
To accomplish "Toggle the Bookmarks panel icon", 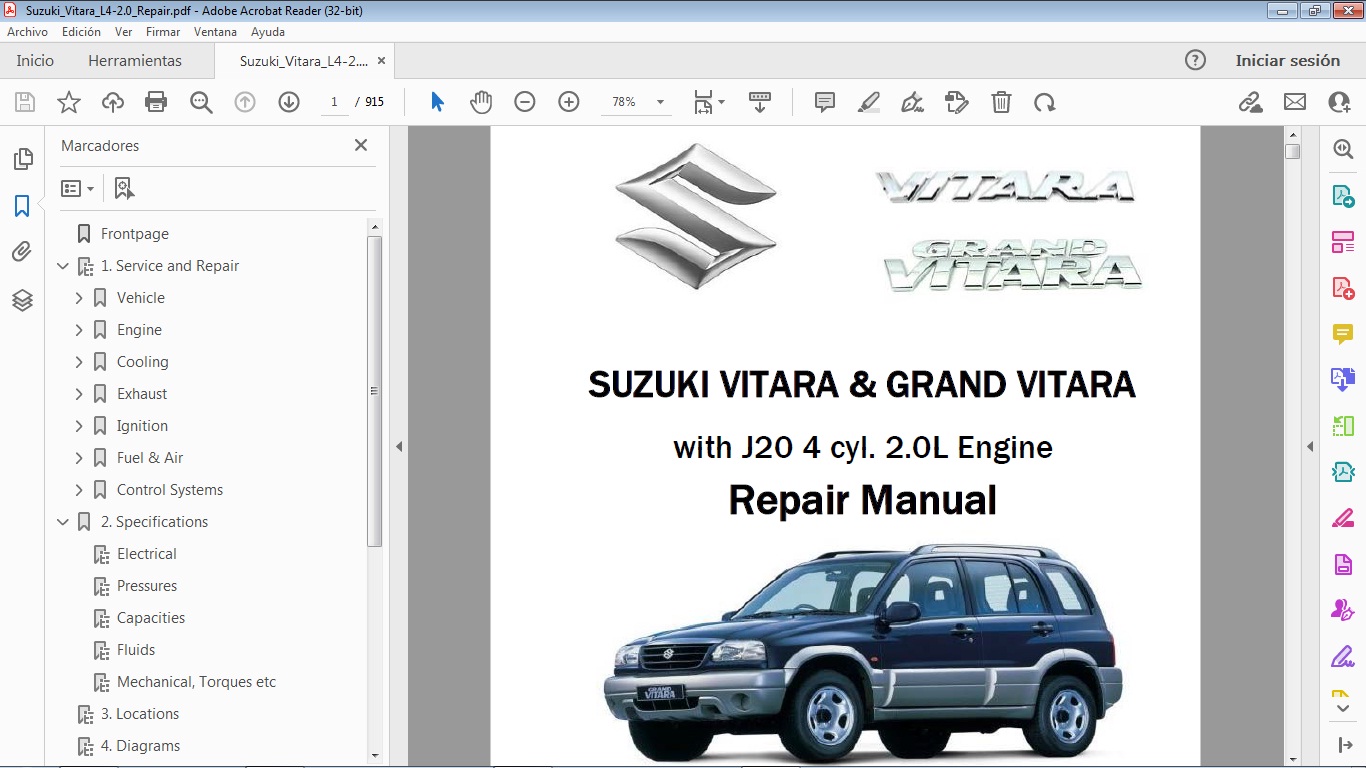I will click(x=22, y=206).
